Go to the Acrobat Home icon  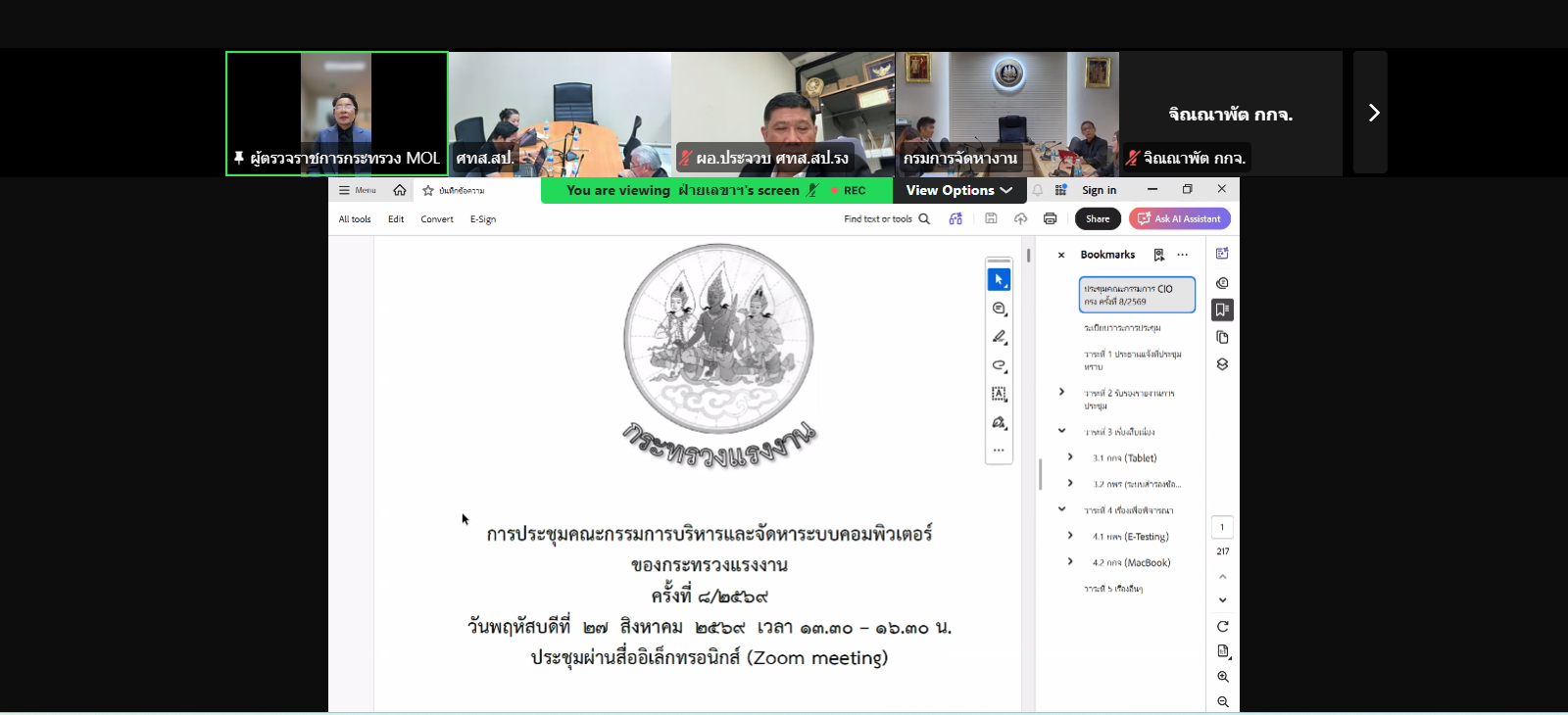pos(400,190)
